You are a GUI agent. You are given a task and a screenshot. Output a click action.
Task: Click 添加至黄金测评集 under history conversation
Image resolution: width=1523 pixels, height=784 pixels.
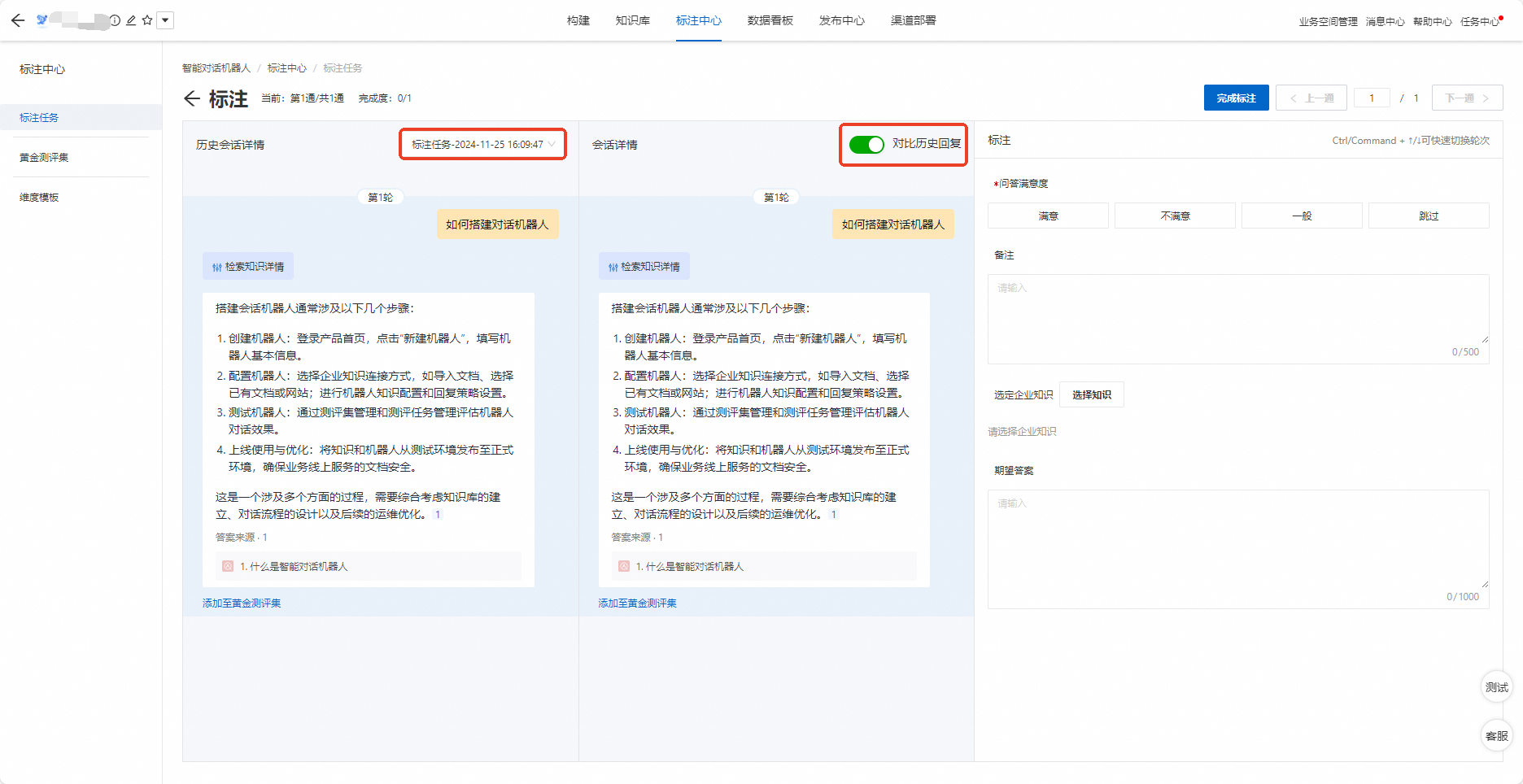tap(242, 603)
